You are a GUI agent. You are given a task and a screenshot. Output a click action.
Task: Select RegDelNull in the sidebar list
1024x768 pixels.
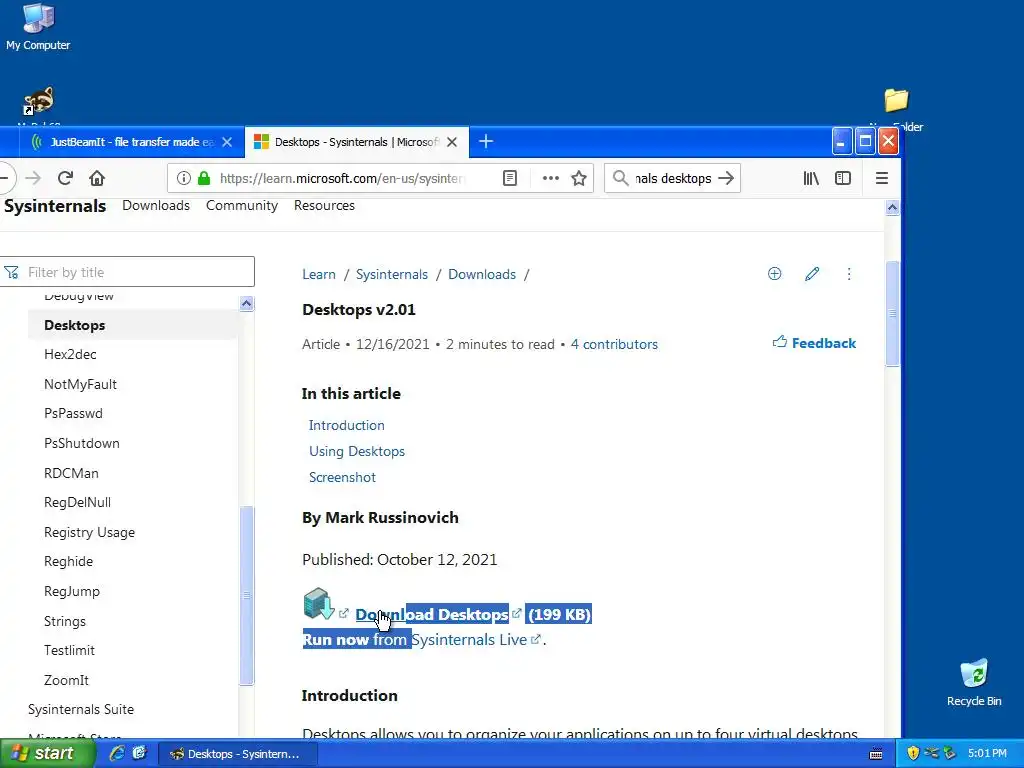pyautogui.click(x=77, y=502)
